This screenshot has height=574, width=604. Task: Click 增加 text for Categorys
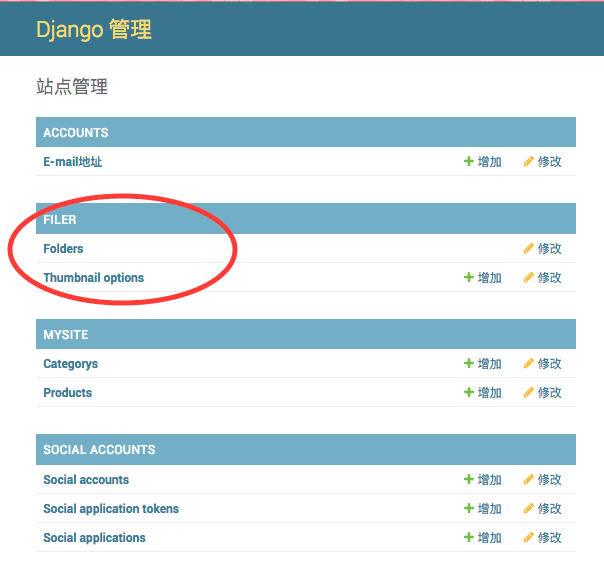[x=490, y=364]
